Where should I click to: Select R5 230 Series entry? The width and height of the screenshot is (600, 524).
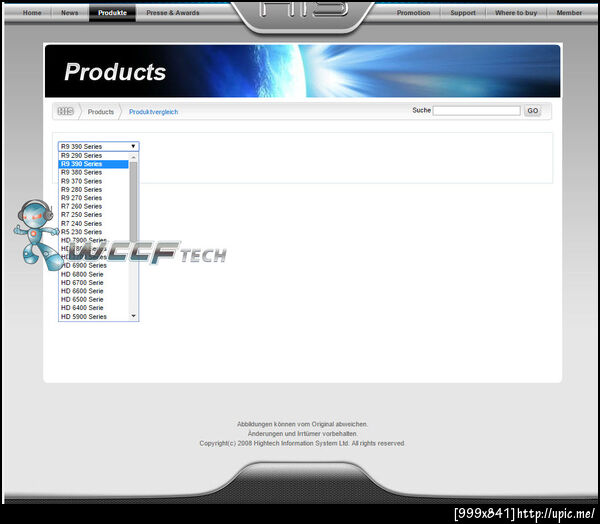tap(94, 232)
